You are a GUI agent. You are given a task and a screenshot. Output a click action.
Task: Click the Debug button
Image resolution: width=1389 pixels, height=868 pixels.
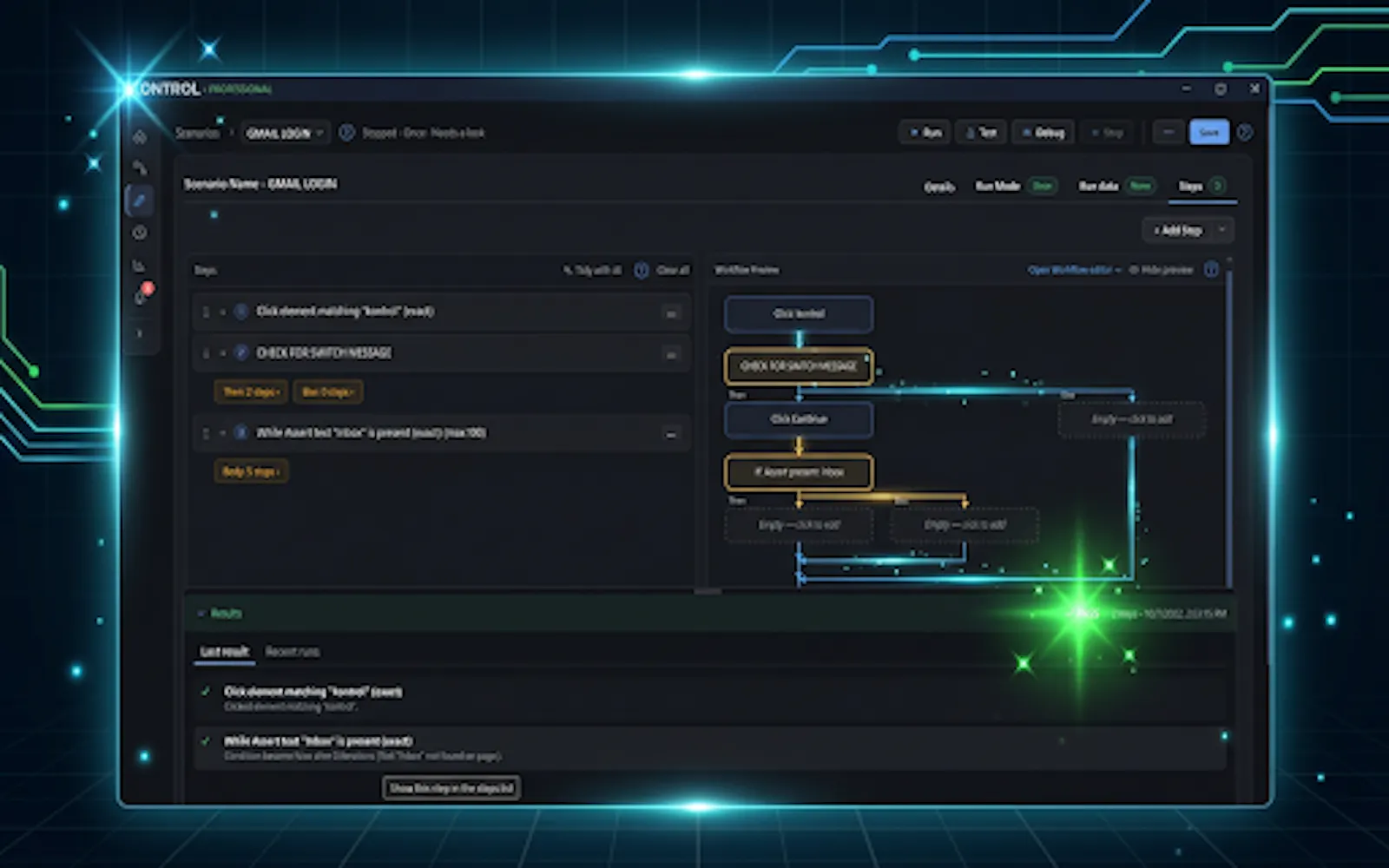1043,132
